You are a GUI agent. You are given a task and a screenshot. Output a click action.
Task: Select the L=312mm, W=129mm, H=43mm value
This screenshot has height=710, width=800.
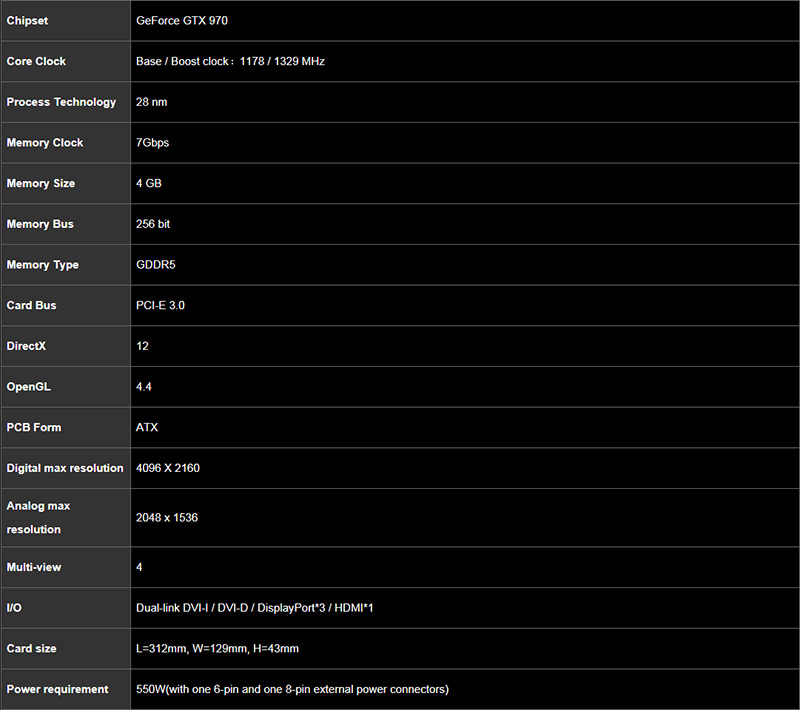(217, 648)
